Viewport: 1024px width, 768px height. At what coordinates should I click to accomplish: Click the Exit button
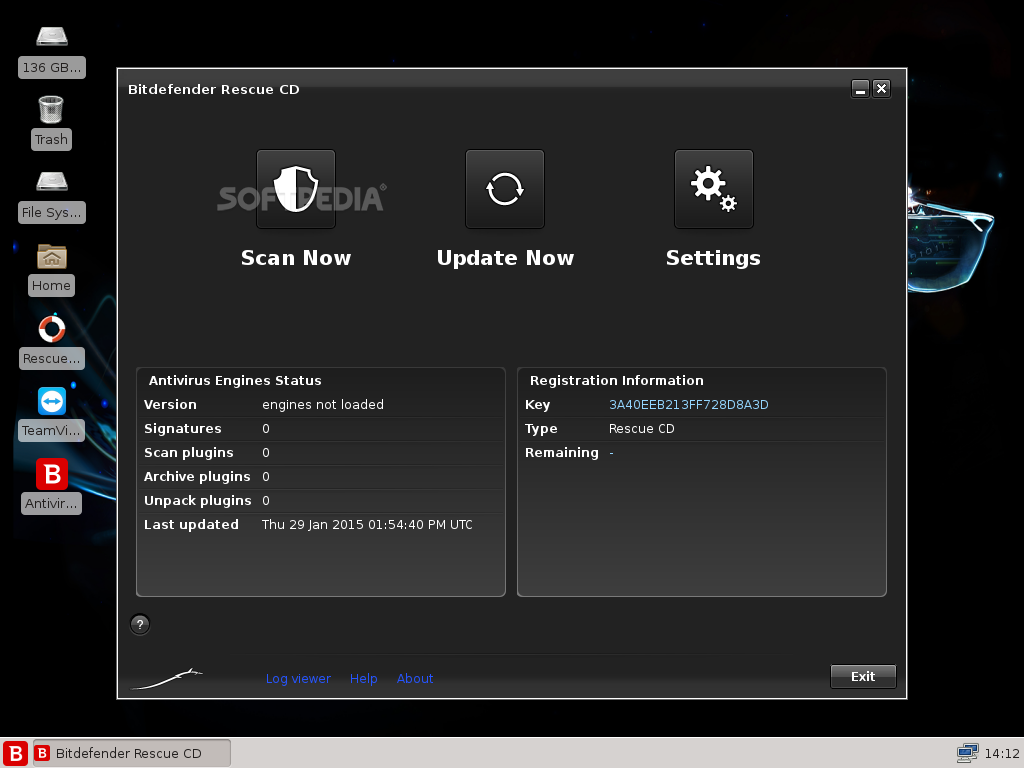(x=863, y=677)
